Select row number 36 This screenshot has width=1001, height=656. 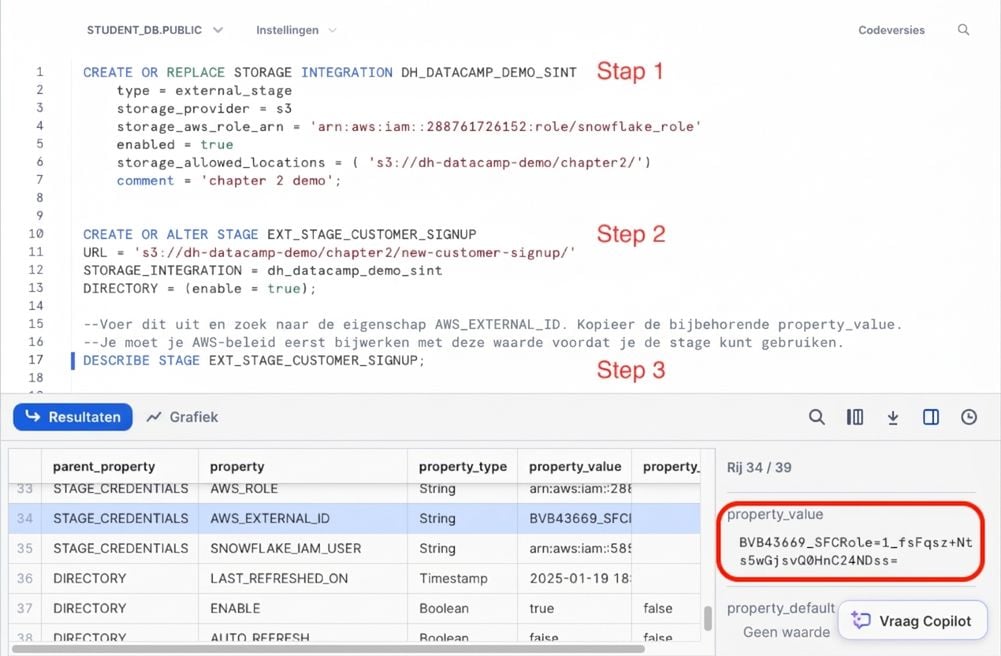click(25, 578)
